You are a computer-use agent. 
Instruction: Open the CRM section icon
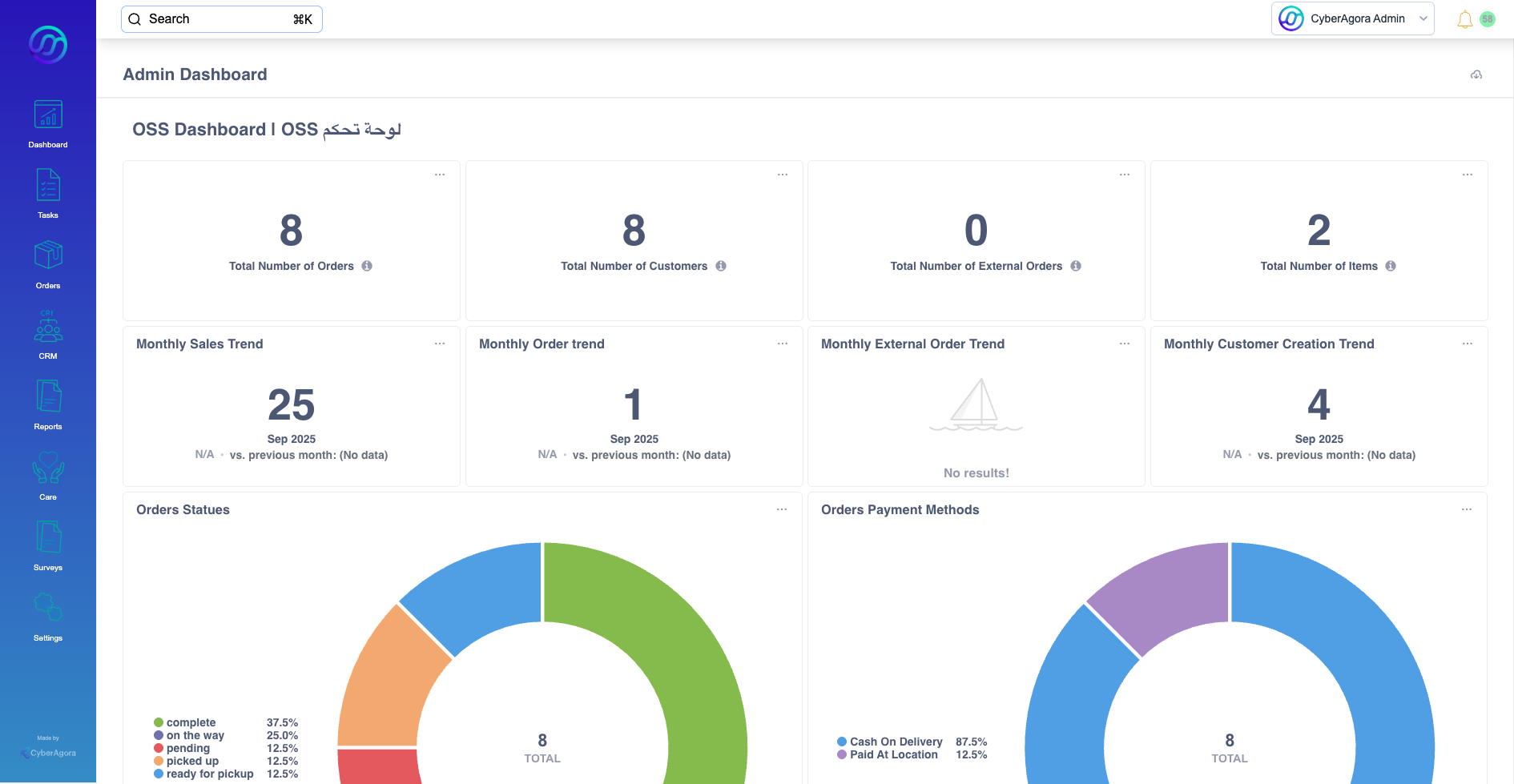tap(48, 327)
